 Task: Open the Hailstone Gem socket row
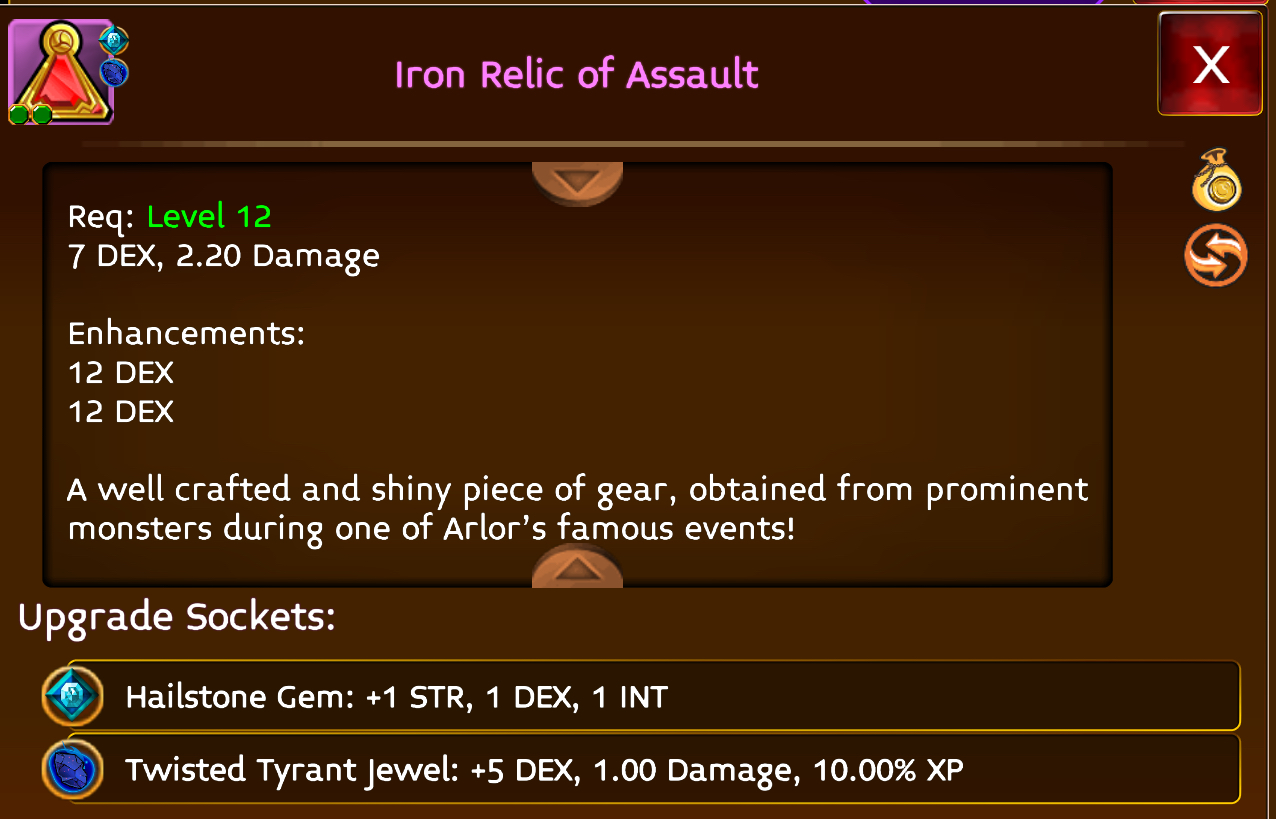[641, 696]
